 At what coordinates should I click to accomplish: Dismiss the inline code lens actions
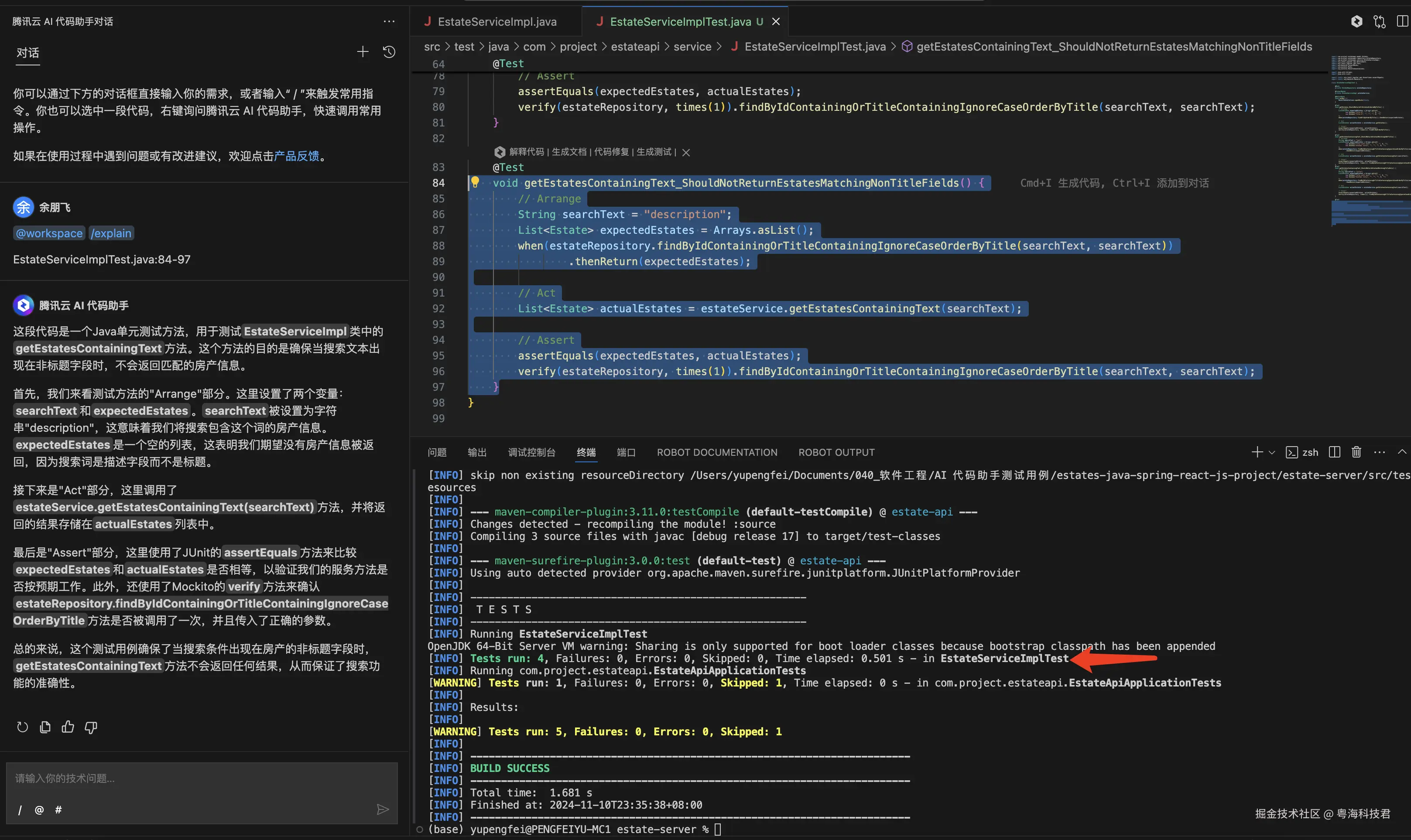686,152
